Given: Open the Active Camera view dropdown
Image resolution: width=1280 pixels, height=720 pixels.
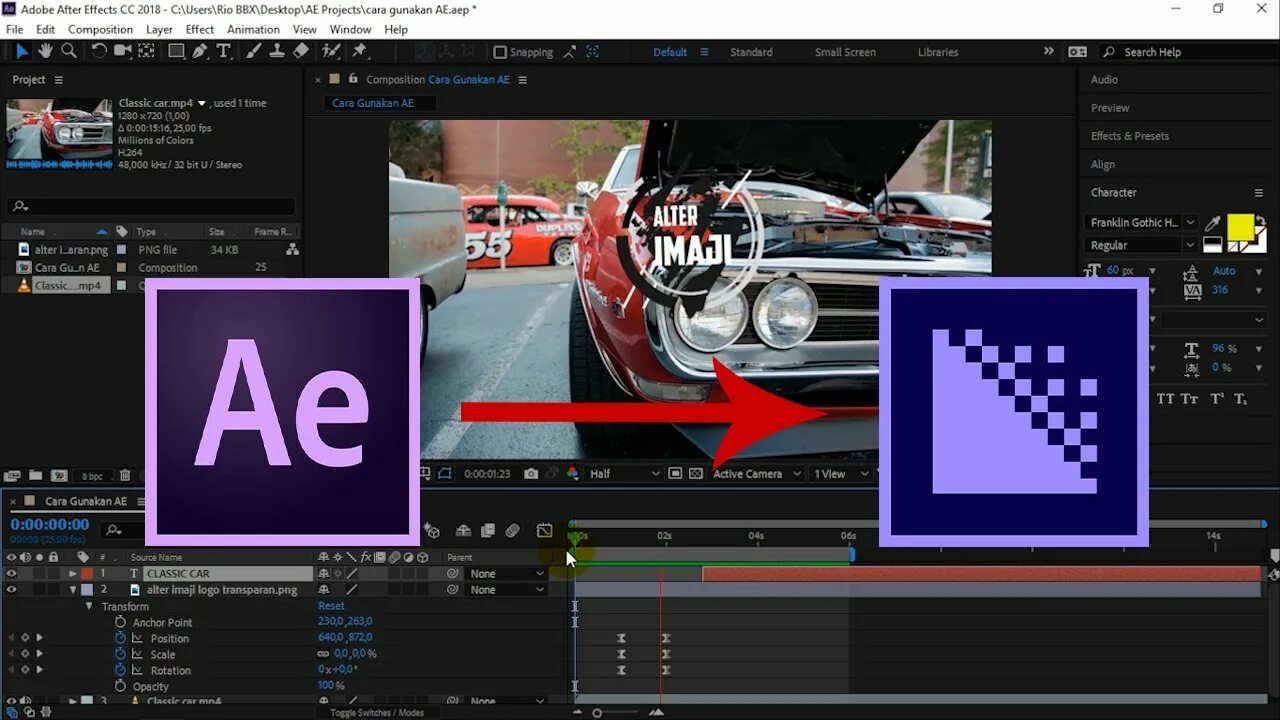Looking at the screenshot, I should [x=757, y=474].
